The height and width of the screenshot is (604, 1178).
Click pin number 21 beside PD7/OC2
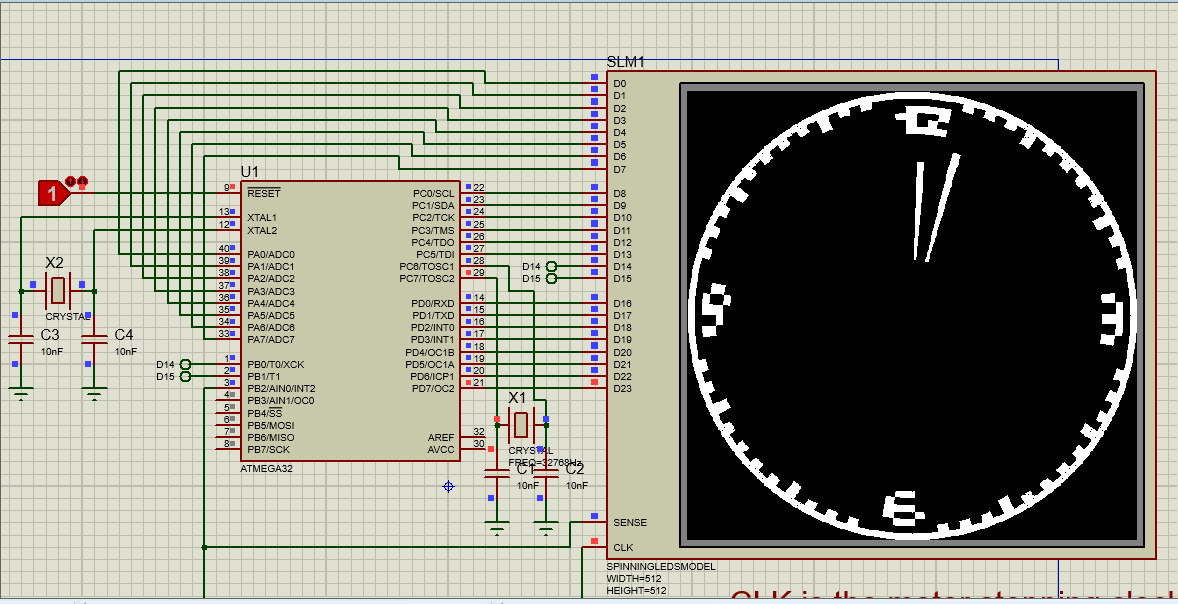tap(479, 383)
